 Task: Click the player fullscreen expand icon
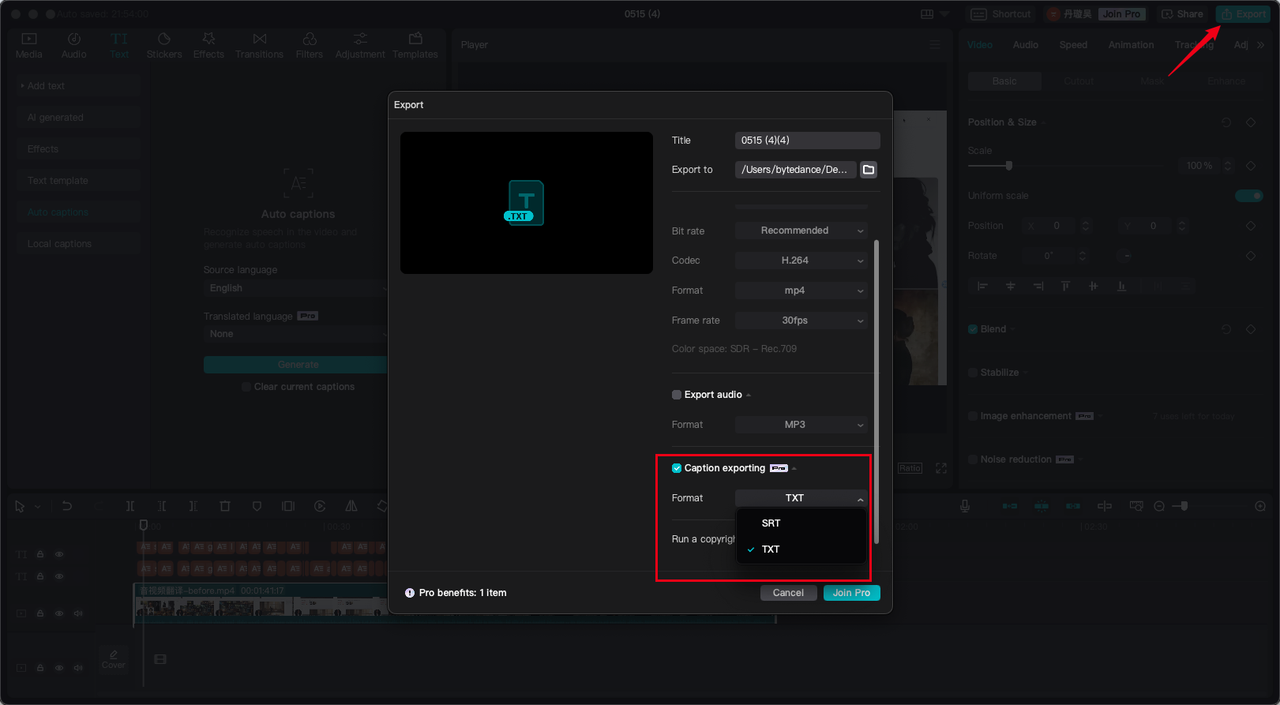coord(941,468)
